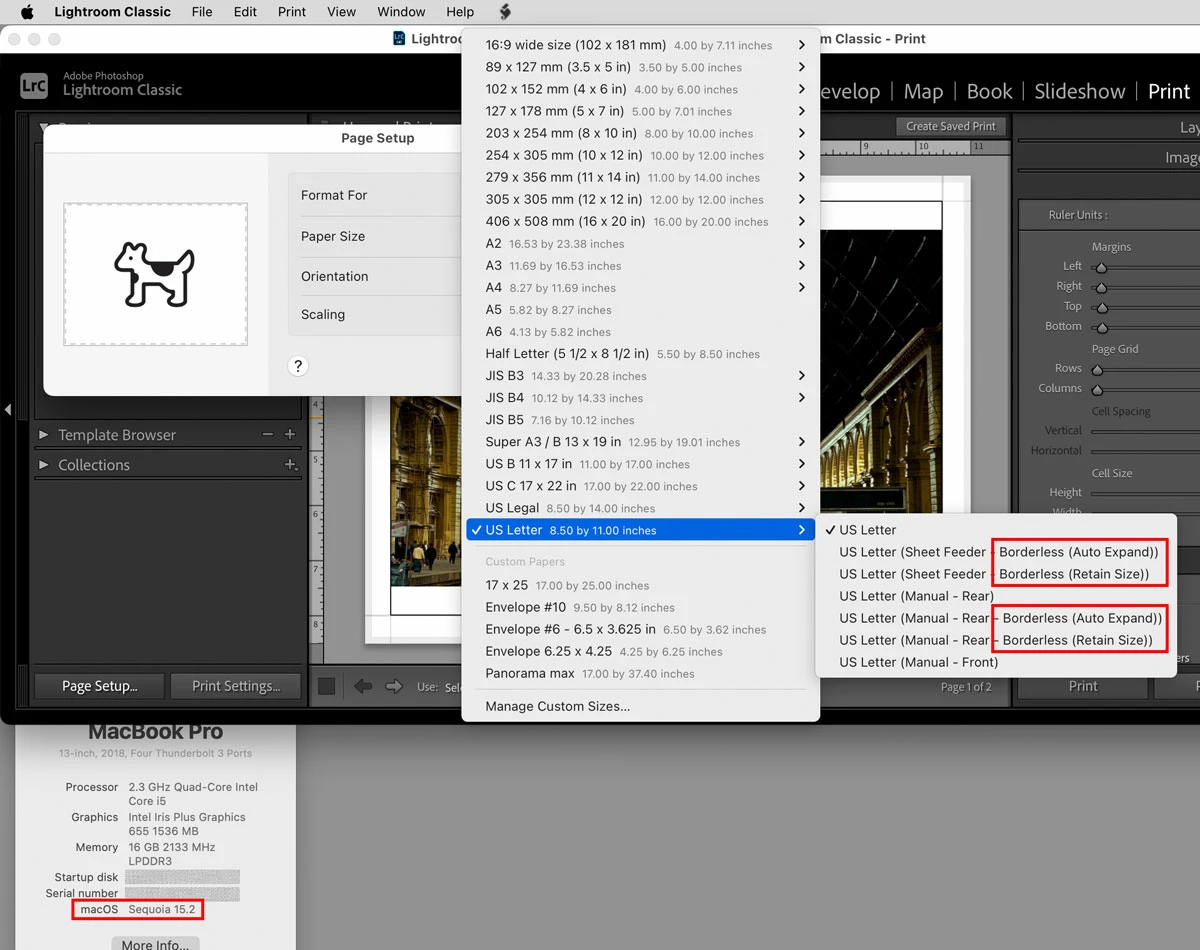Click More Info... in About This Mac
The image size is (1200, 950).
pos(155,943)
